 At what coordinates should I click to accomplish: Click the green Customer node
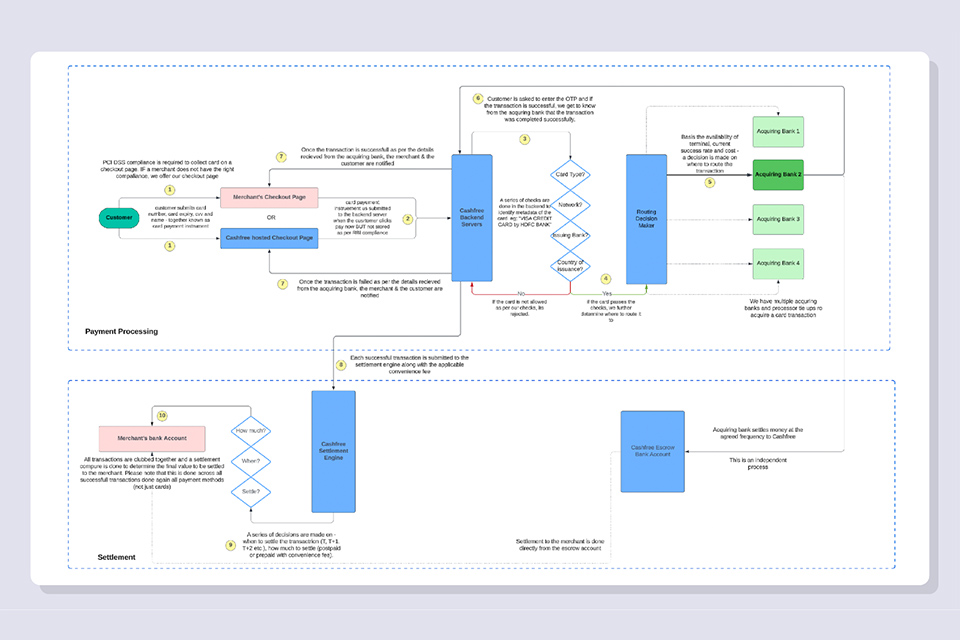(x=119, y=218)
